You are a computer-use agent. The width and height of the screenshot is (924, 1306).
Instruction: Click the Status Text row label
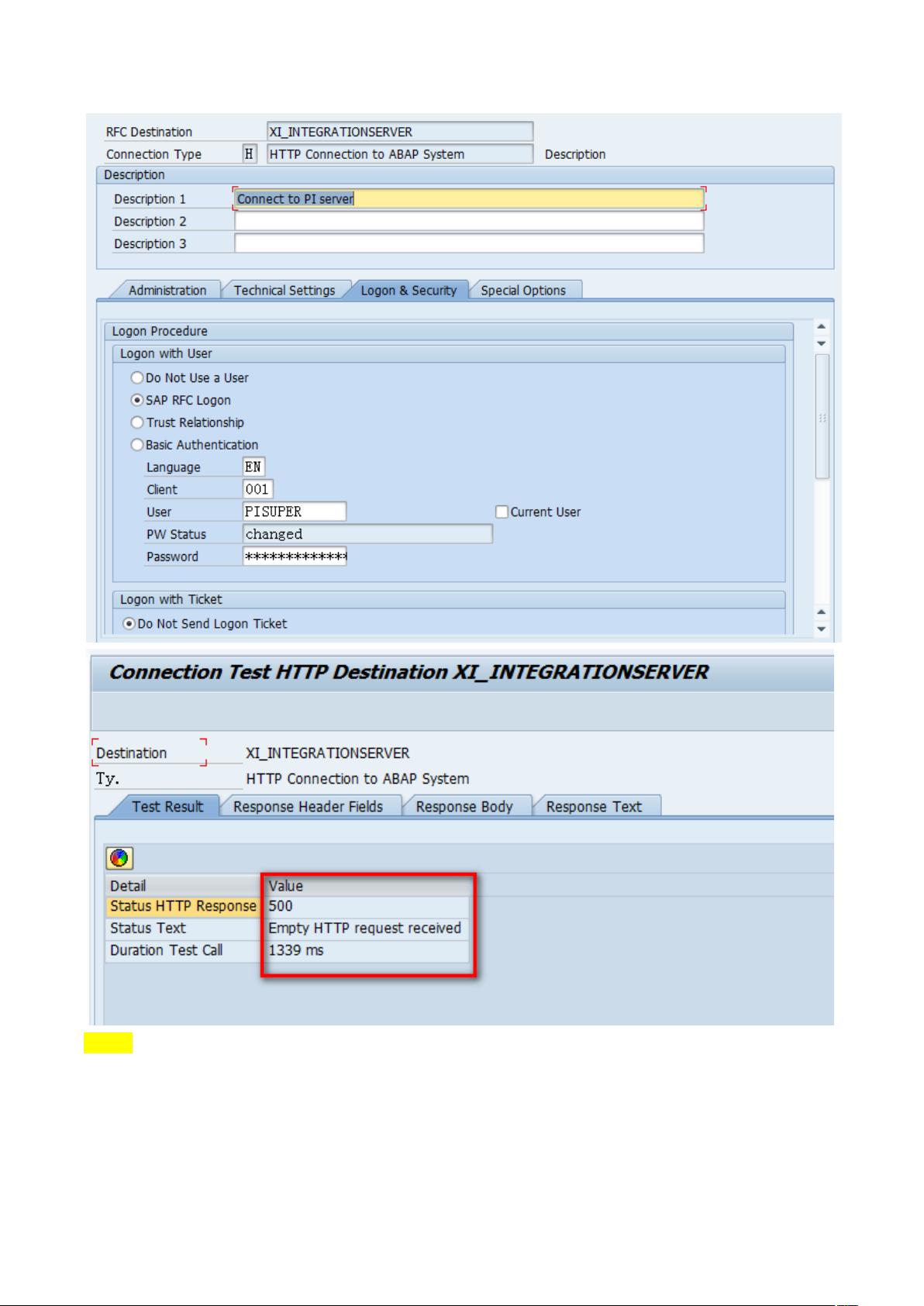click(183, 928)
